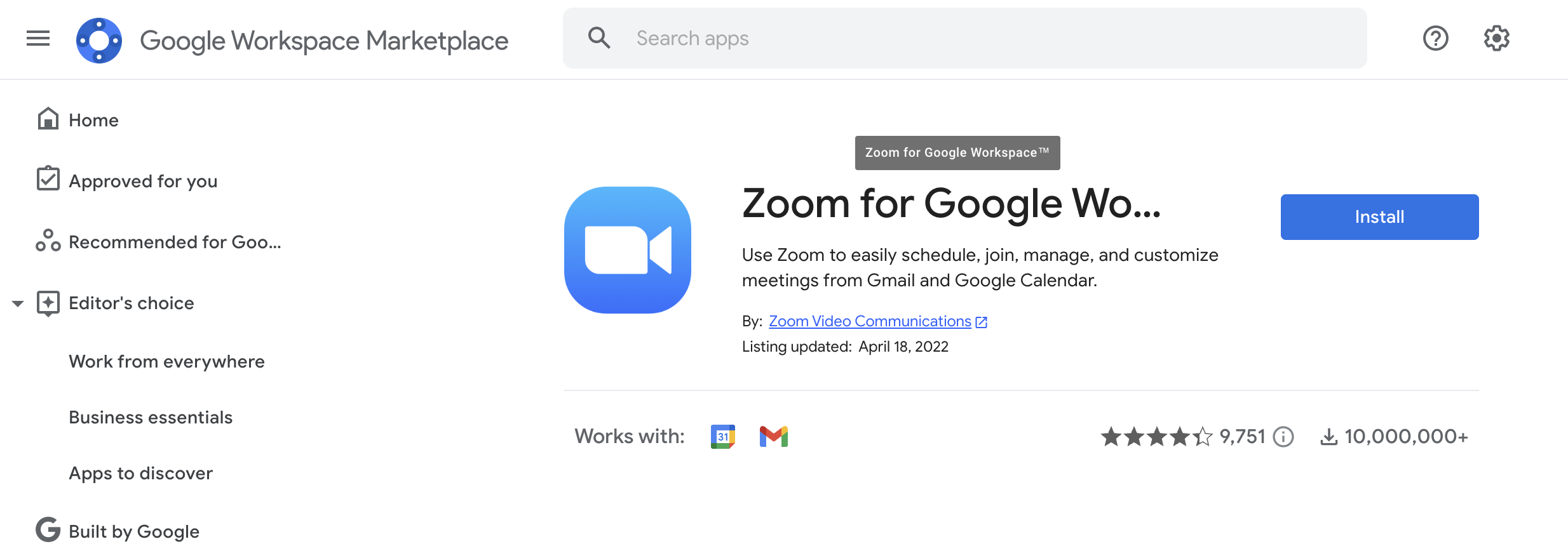Open the Help question mark icon
1568x551 pixels.
[x=1435, y=39]
